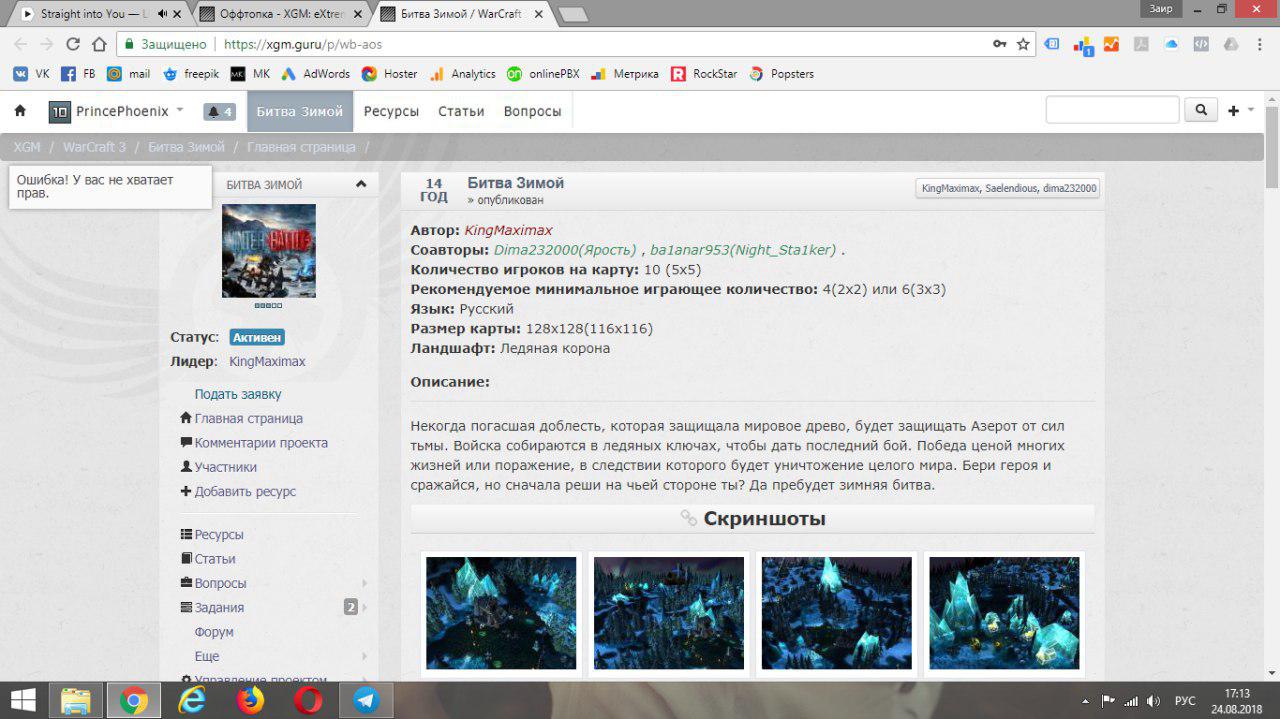Show hidden system tray icons arrow

(x=1087, y=701)
